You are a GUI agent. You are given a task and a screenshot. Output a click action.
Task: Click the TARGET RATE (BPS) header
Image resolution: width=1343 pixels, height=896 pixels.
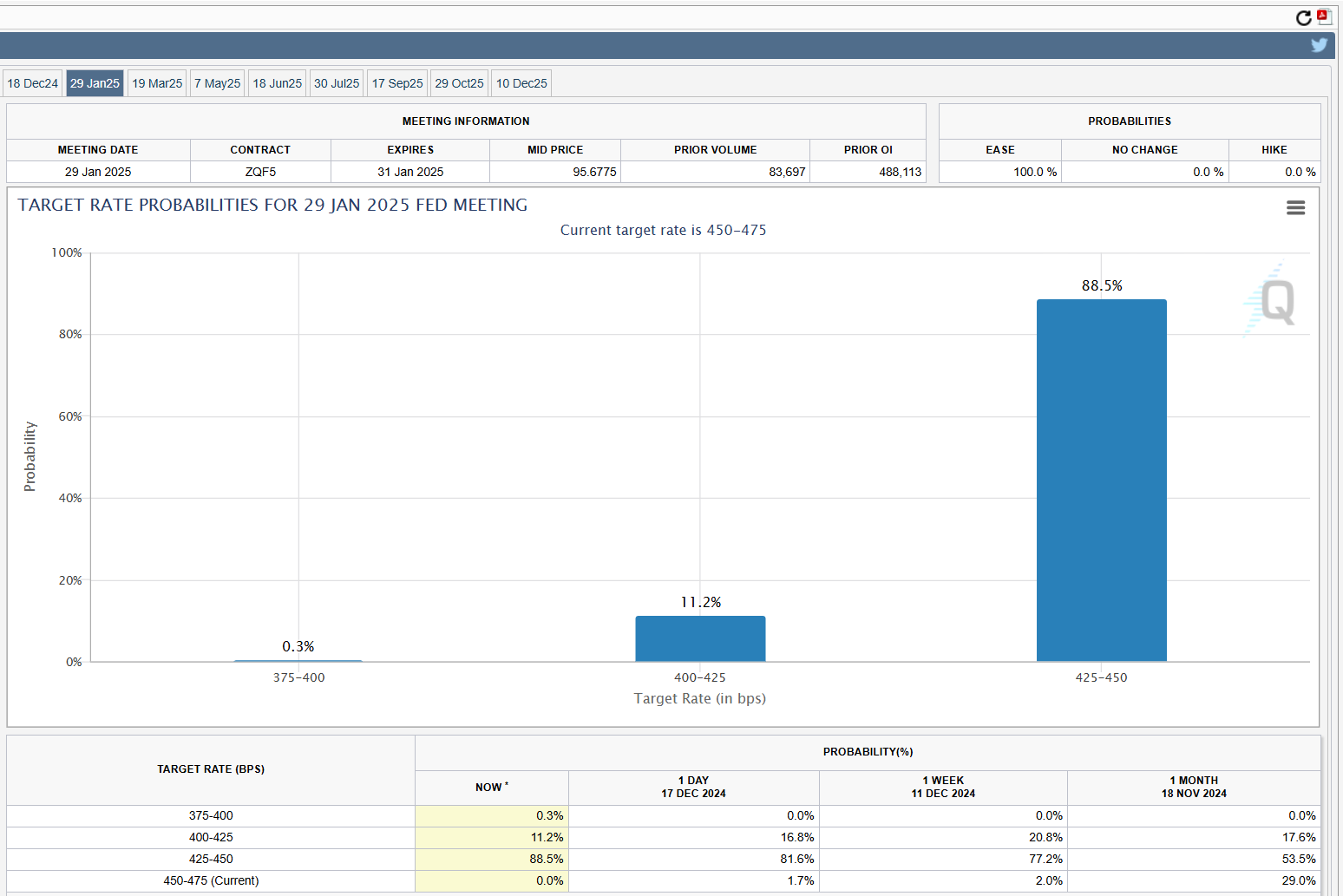click(x=211, y=769)
